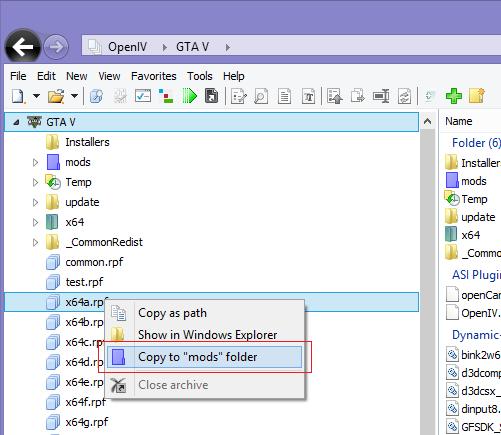This screenshot has height=435, width=501.
Task: Click GTA V in the address breadcrumb
Action: click(x=192, y=47)
